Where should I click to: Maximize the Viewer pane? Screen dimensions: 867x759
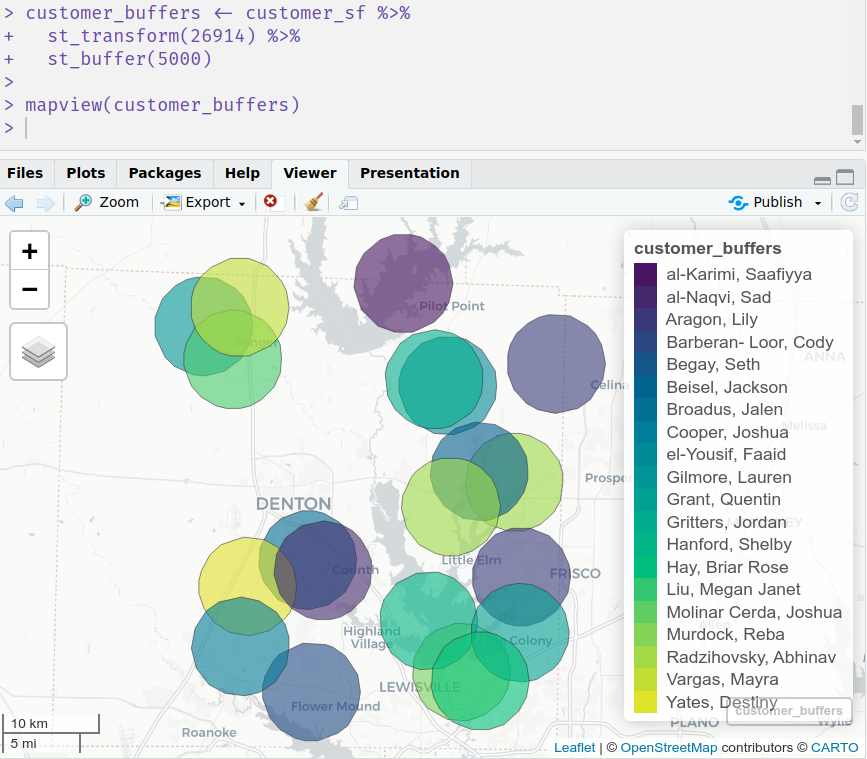point(845,177)
